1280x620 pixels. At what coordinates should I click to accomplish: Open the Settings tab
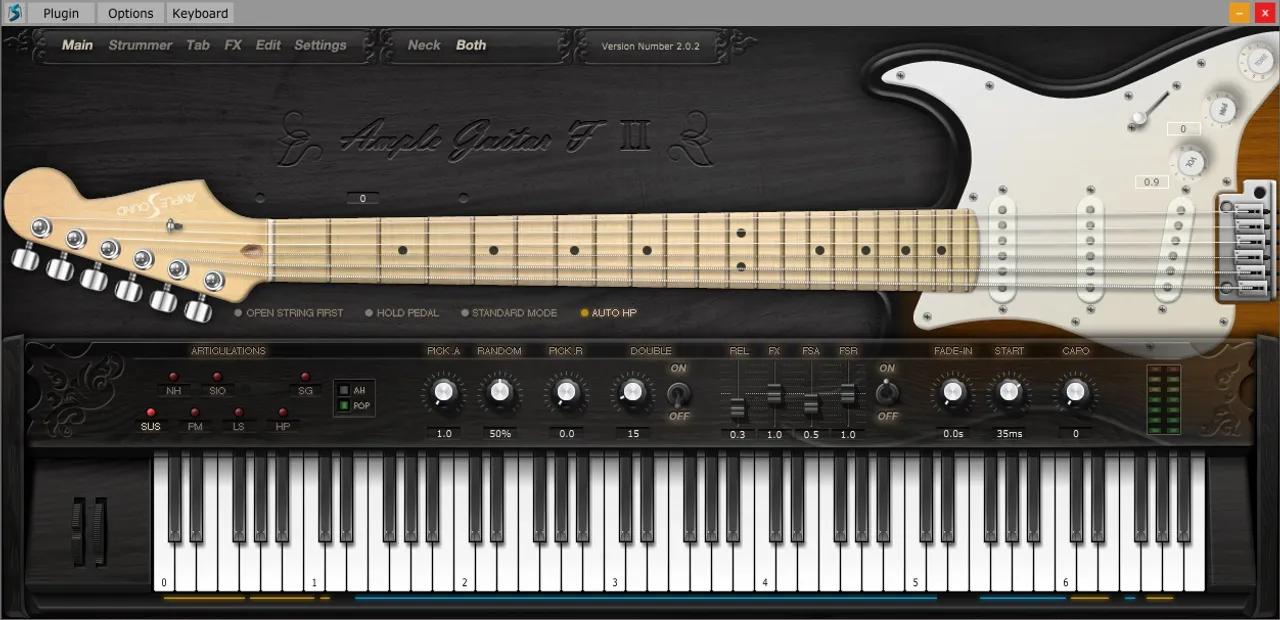click(x=320, y=45)
